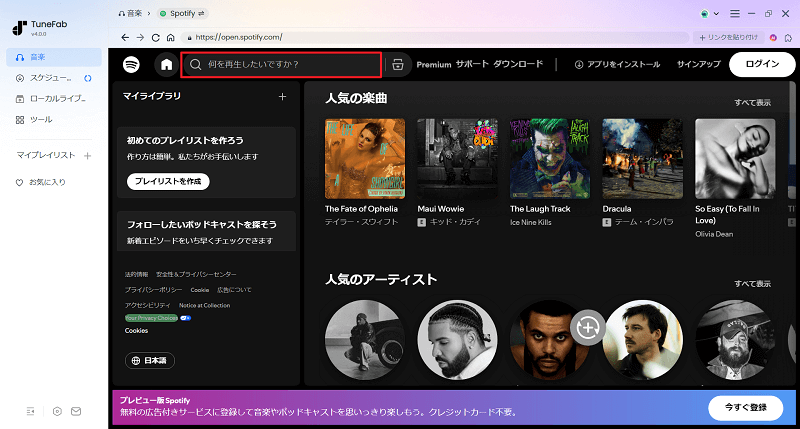Screen dimensions: 800x429
Task: Click テイラー・スウィフト artist name
Action: click(361, 222)
